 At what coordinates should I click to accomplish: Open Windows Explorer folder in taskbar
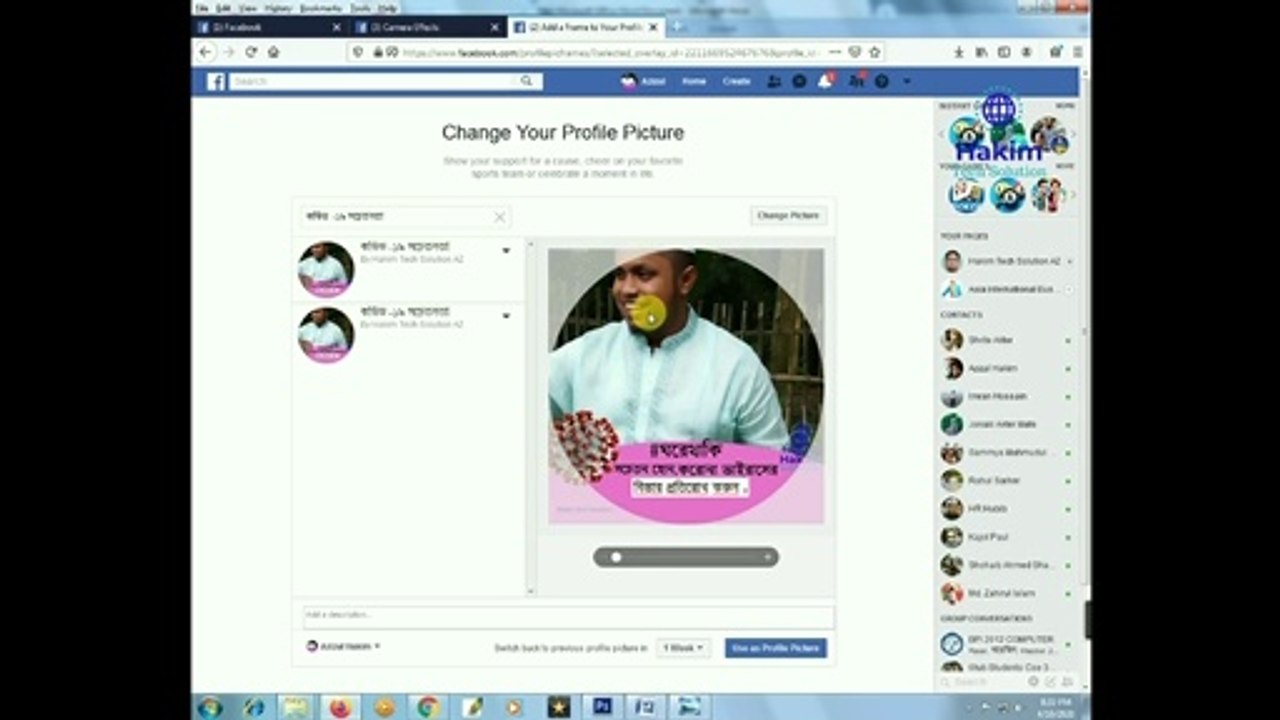click(x=296, y=707)
